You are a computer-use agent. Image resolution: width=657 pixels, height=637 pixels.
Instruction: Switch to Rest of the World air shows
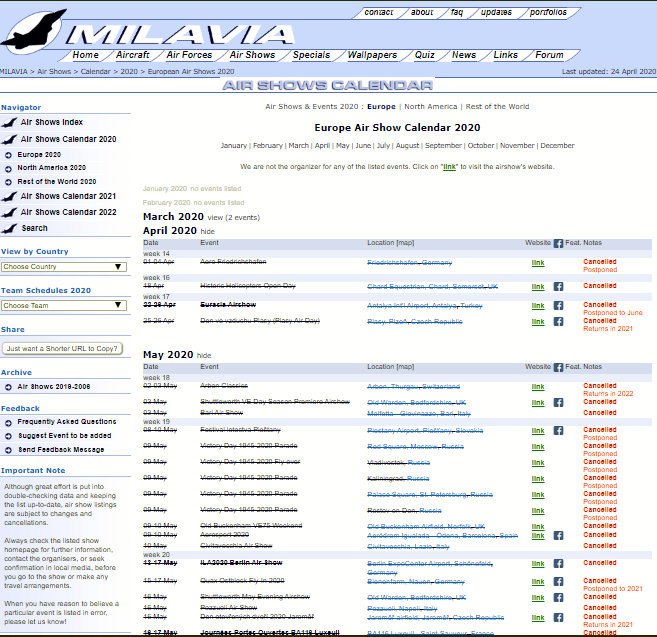tap(497, 106)
